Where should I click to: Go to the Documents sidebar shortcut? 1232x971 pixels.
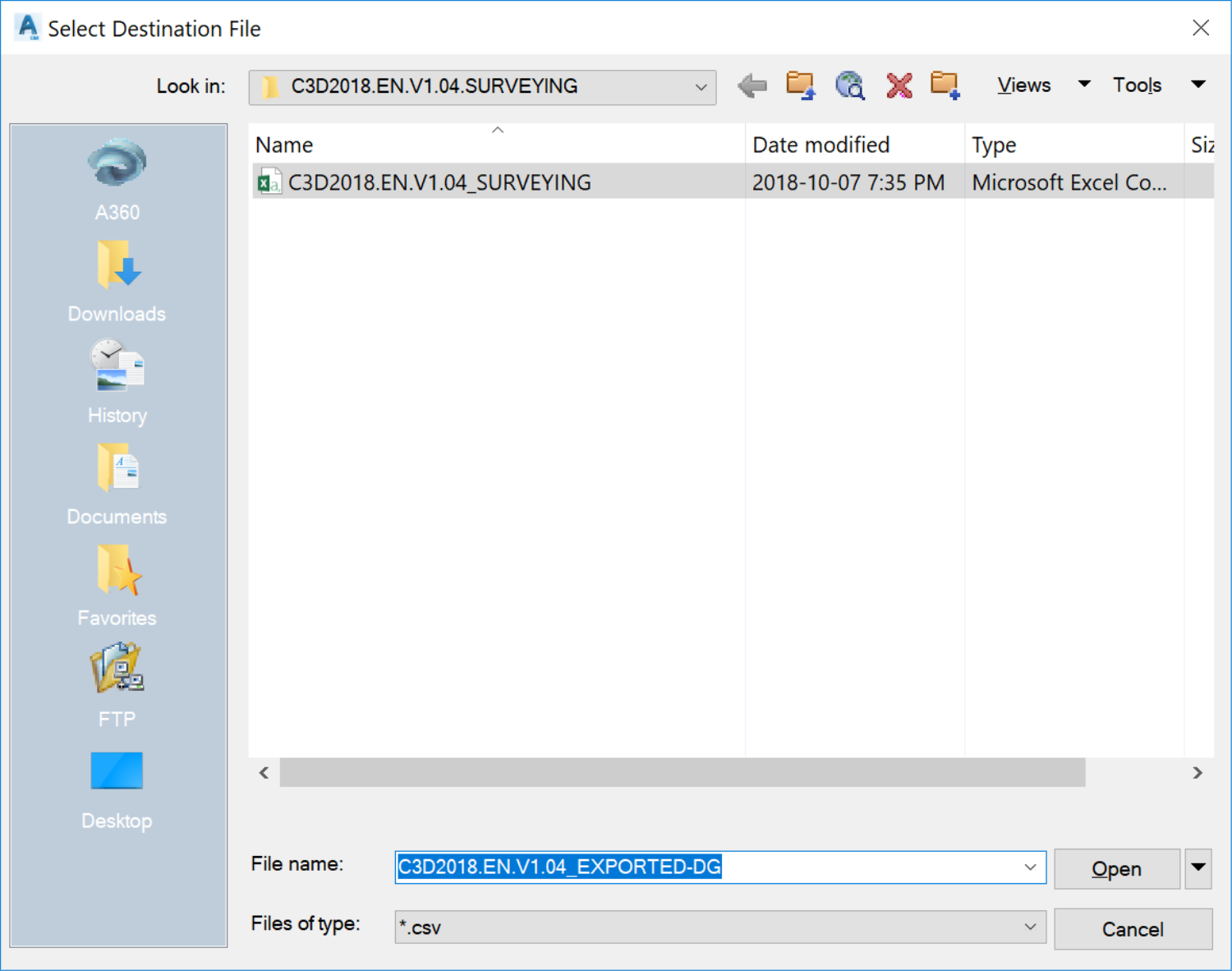point(117,485)
